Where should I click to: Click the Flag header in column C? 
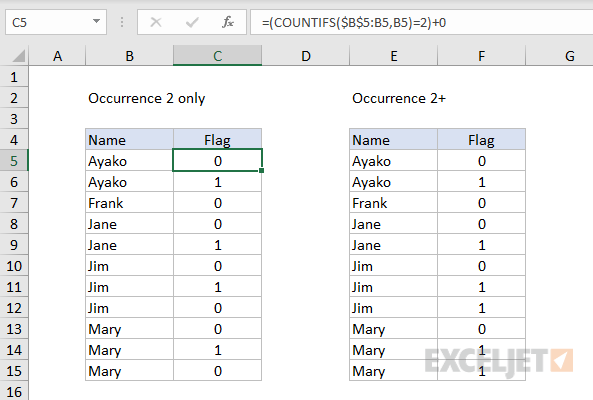tap(217, 140)
